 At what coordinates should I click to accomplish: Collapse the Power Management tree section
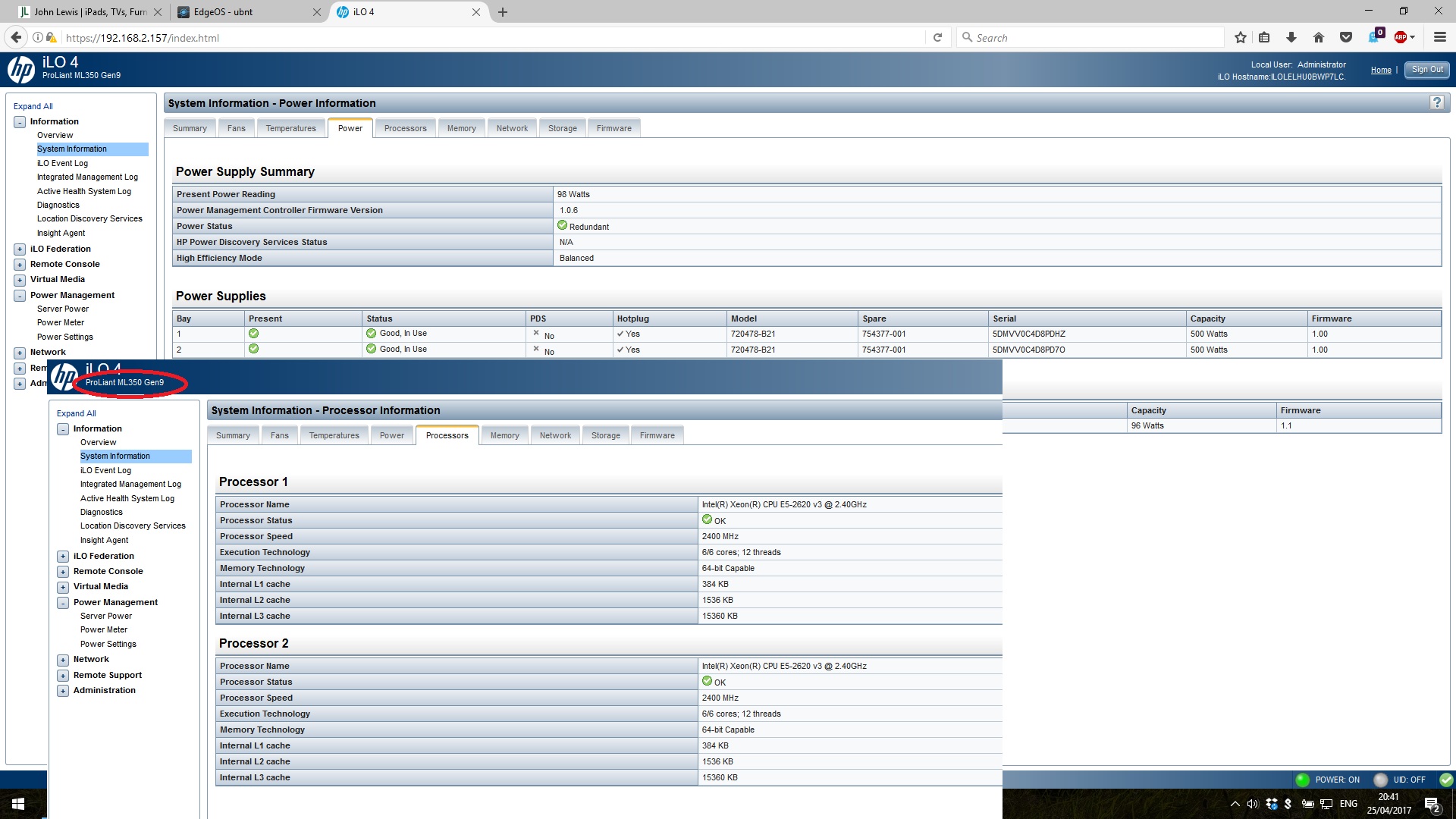20,296
